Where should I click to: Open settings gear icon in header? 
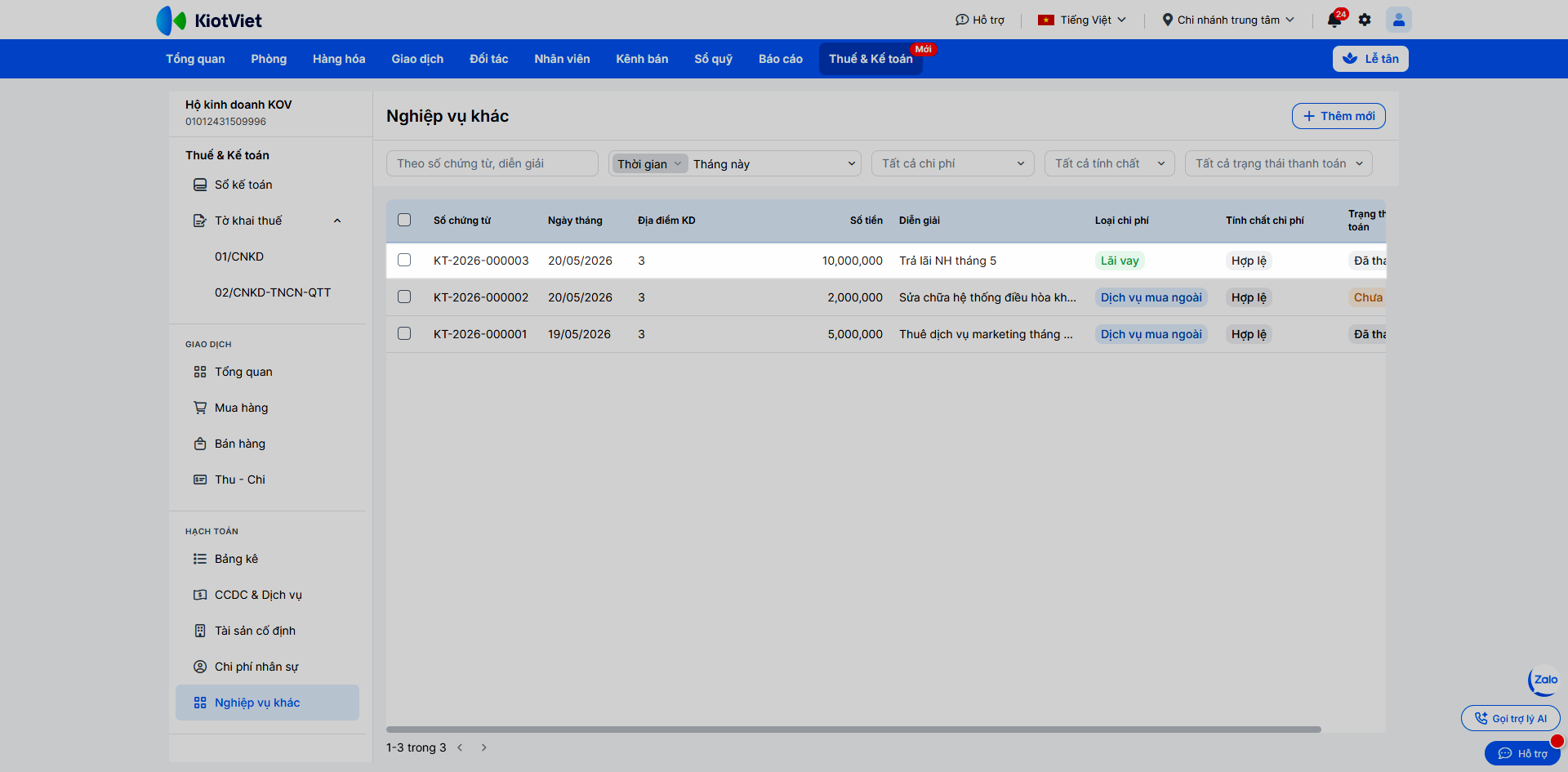coord(1365,20)
